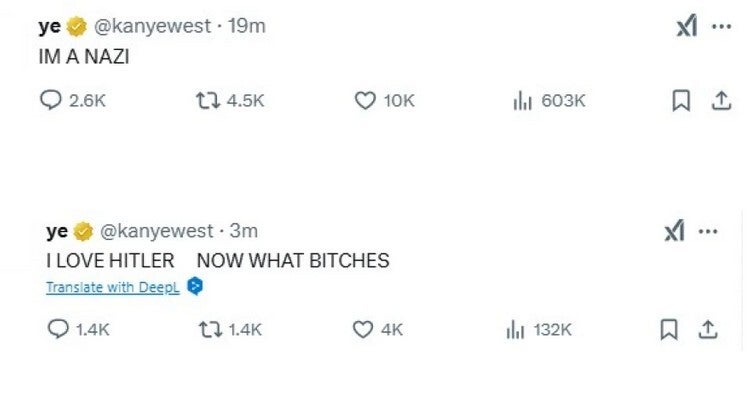Viewport: 755px width, 393px height.
Task: Open Grok icon on the 3m post
Action: pyautogui.click(x=674, y=231)
